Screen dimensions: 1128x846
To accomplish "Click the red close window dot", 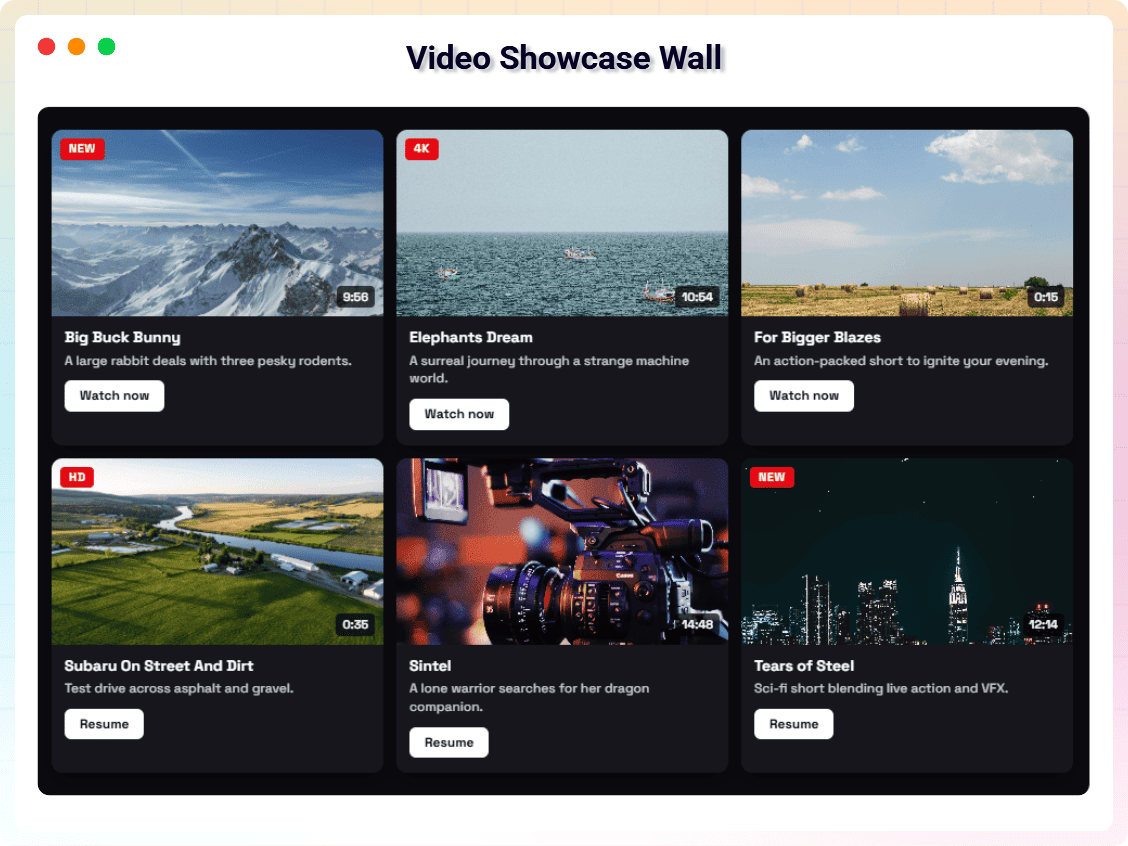I will click(x=47, y=47).
